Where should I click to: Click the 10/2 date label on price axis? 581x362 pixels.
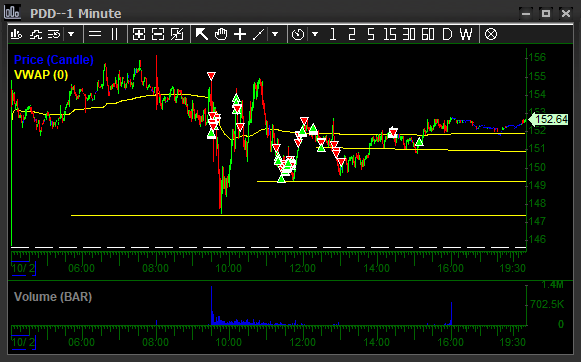23,268
